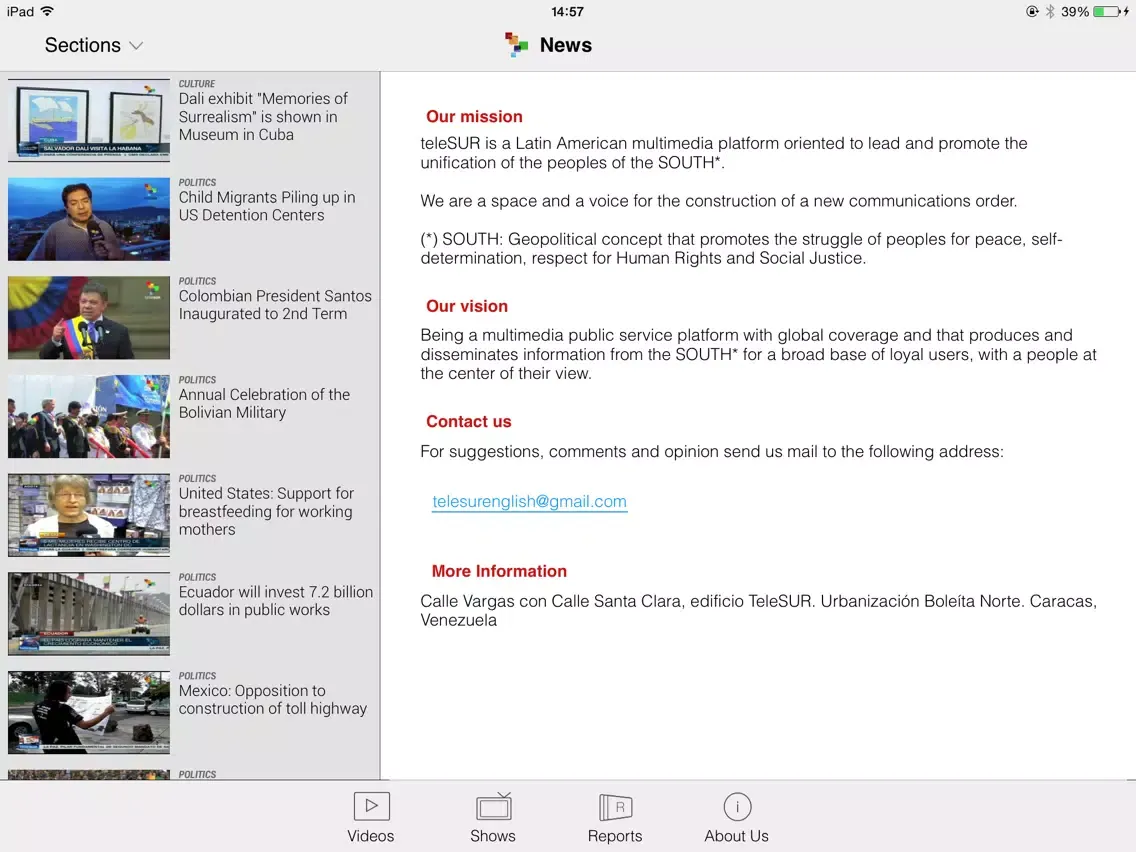The image size is (1136, 852).
Task: Tap the 'Our mission' heading
Action: pyautogui.click(x=474, y=117)
